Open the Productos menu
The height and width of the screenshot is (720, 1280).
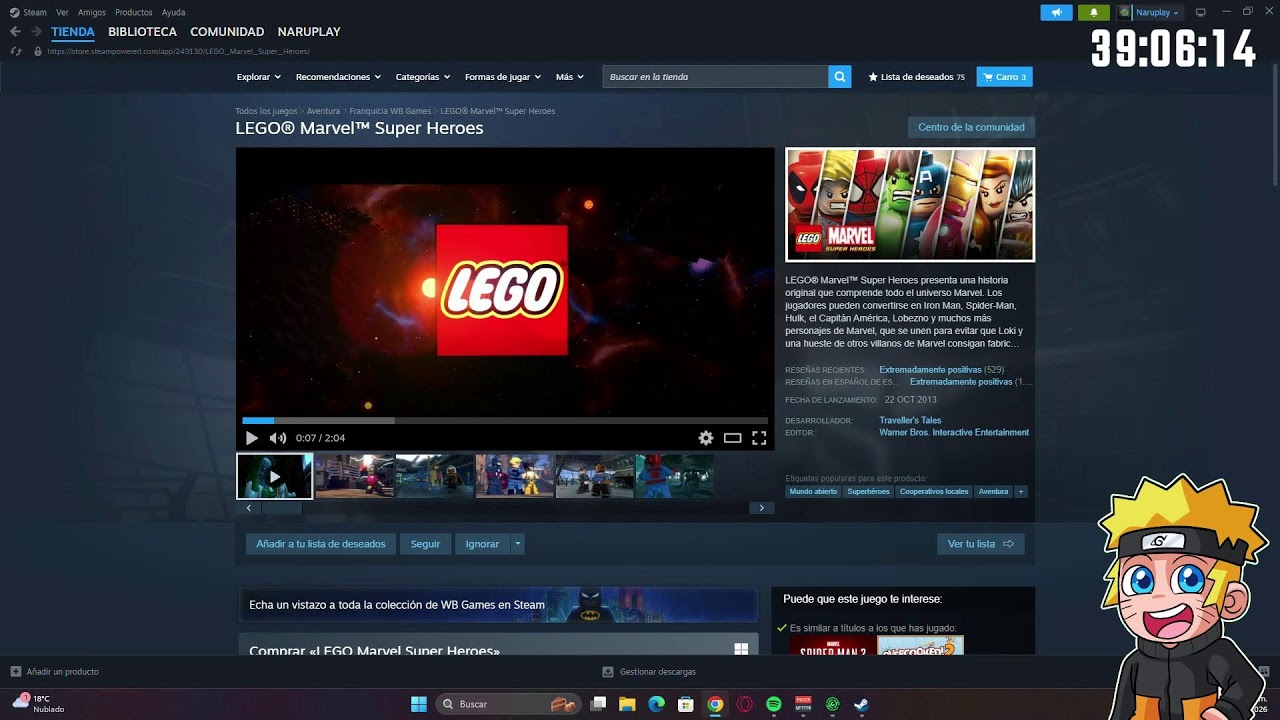pos(134,12)
